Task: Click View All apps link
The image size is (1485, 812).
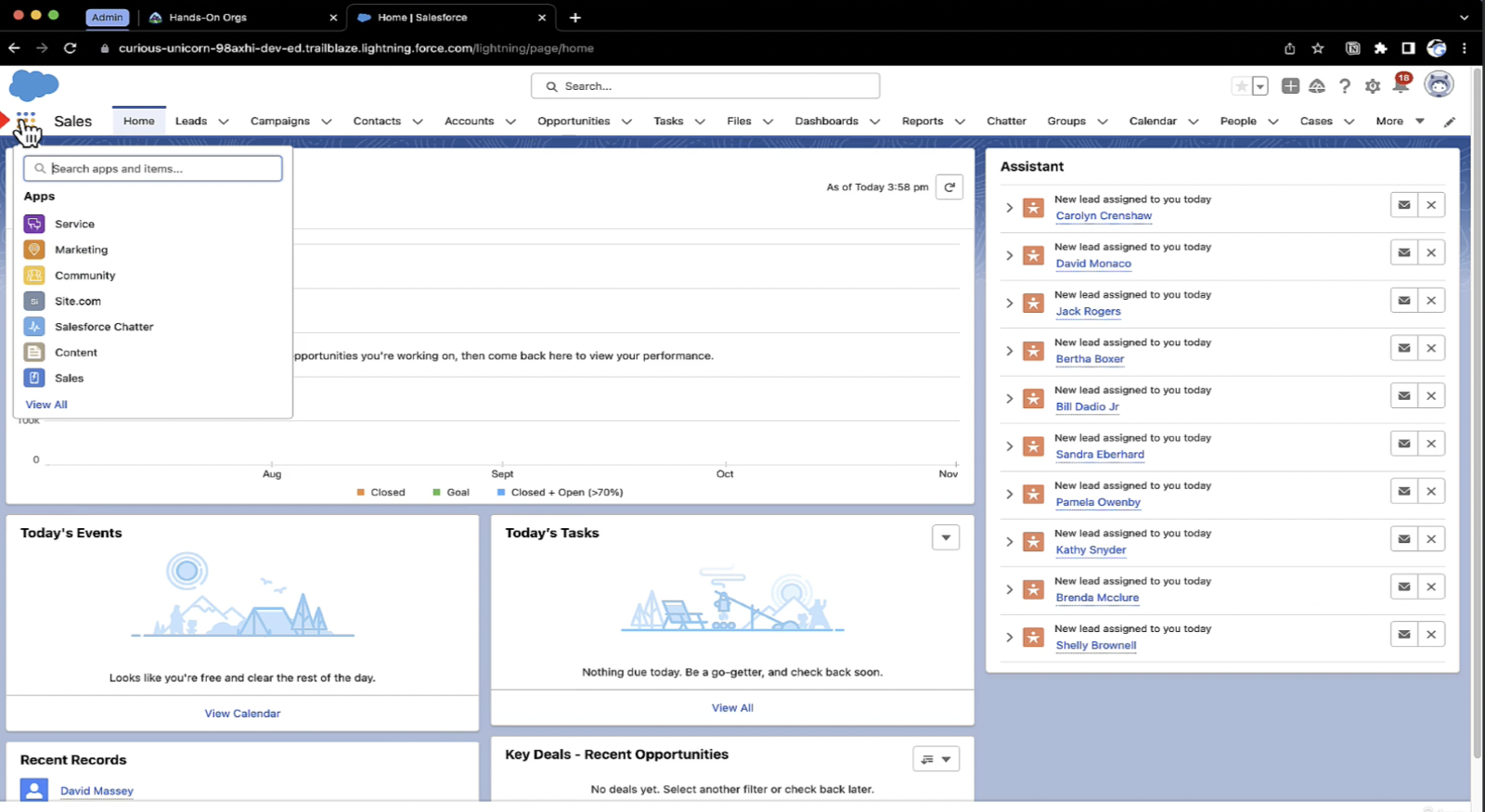Action: tap(46, 405)
